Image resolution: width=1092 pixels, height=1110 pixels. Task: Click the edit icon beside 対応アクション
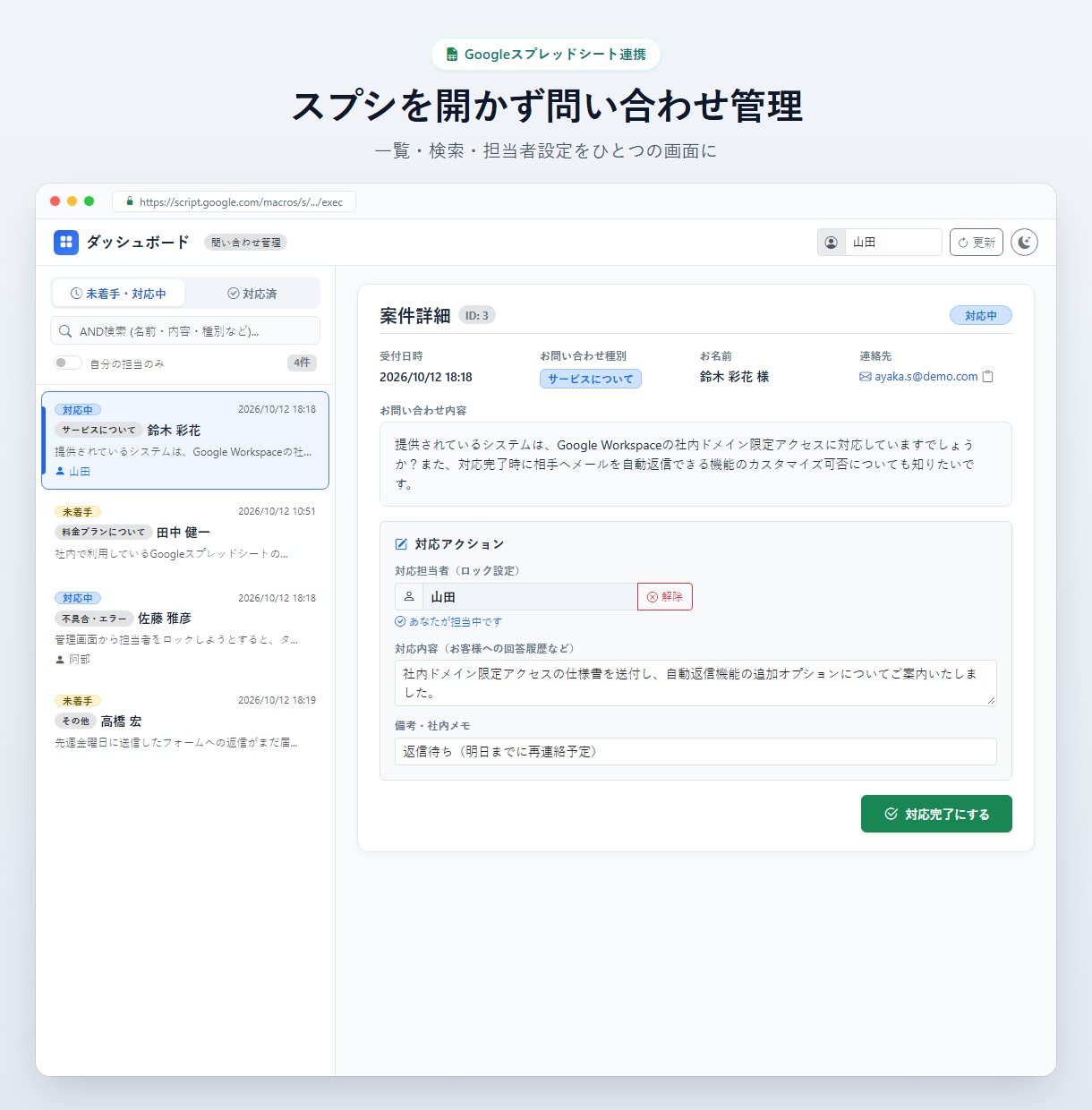tap(401, 544)
